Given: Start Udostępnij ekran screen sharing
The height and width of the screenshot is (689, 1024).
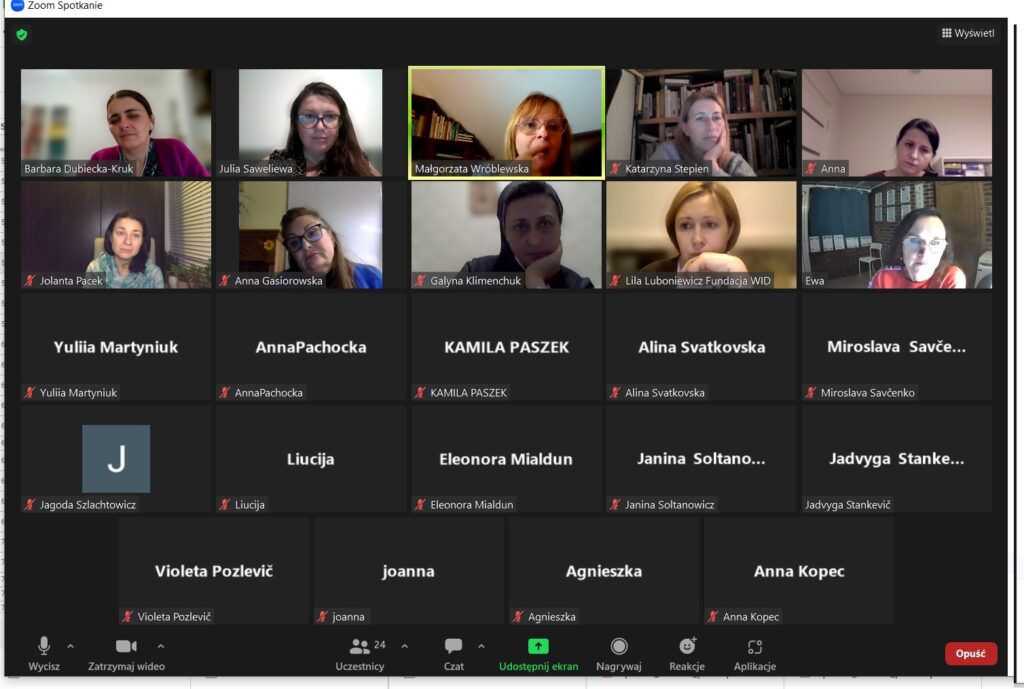Looking at the screenshot, I should (538, 654).
